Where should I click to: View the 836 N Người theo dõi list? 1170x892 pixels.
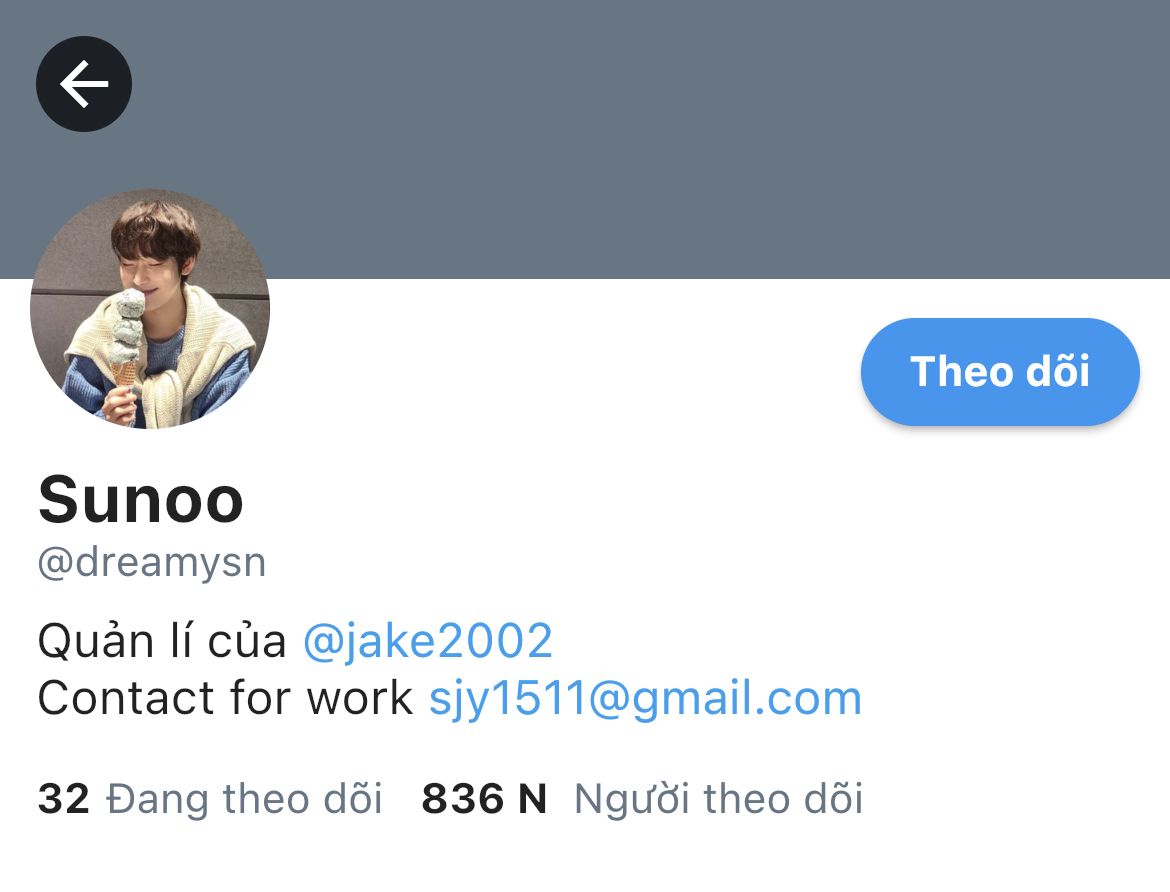[x=642, y=799]
